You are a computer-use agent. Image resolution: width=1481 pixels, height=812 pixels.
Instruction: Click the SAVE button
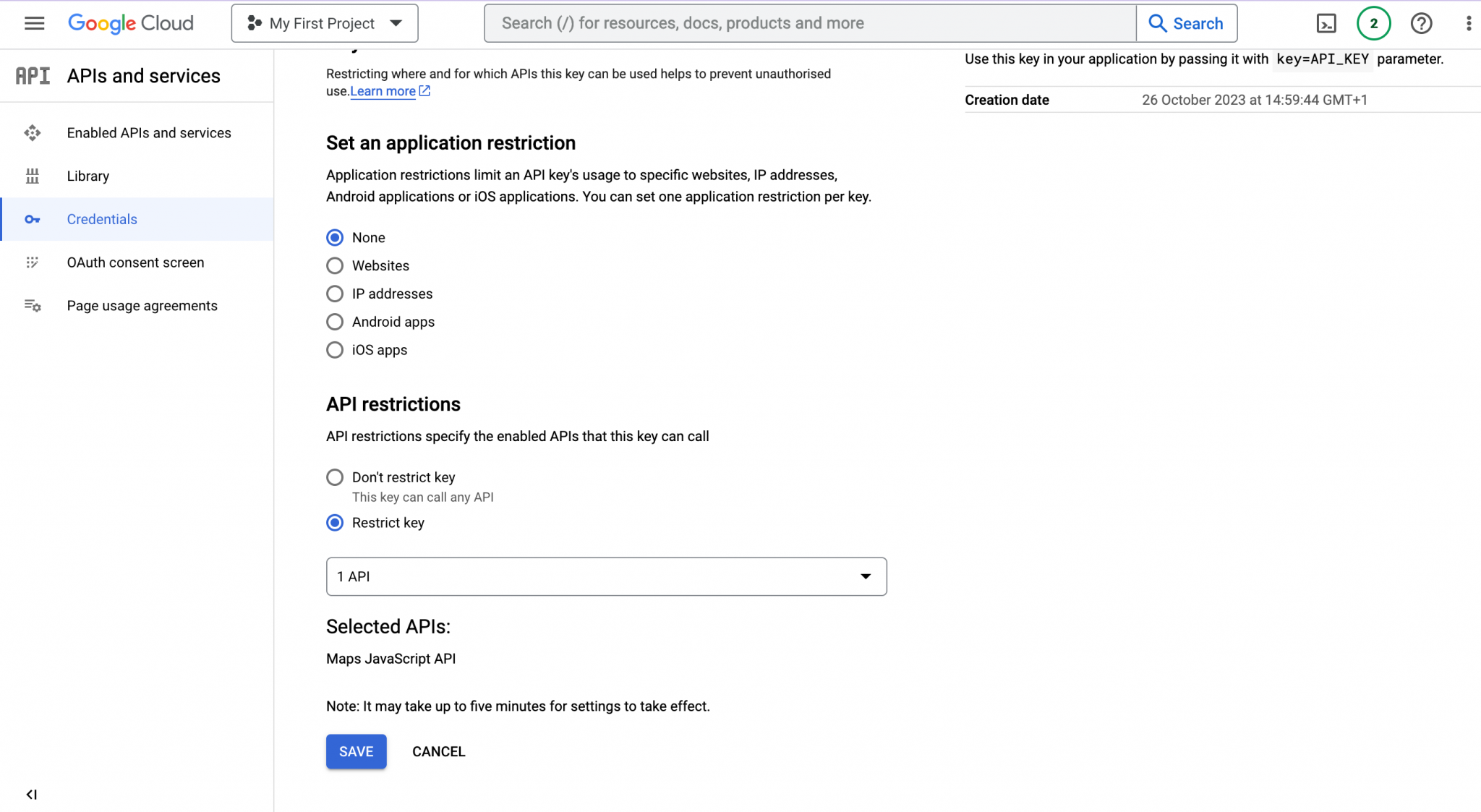coord(356,751)
